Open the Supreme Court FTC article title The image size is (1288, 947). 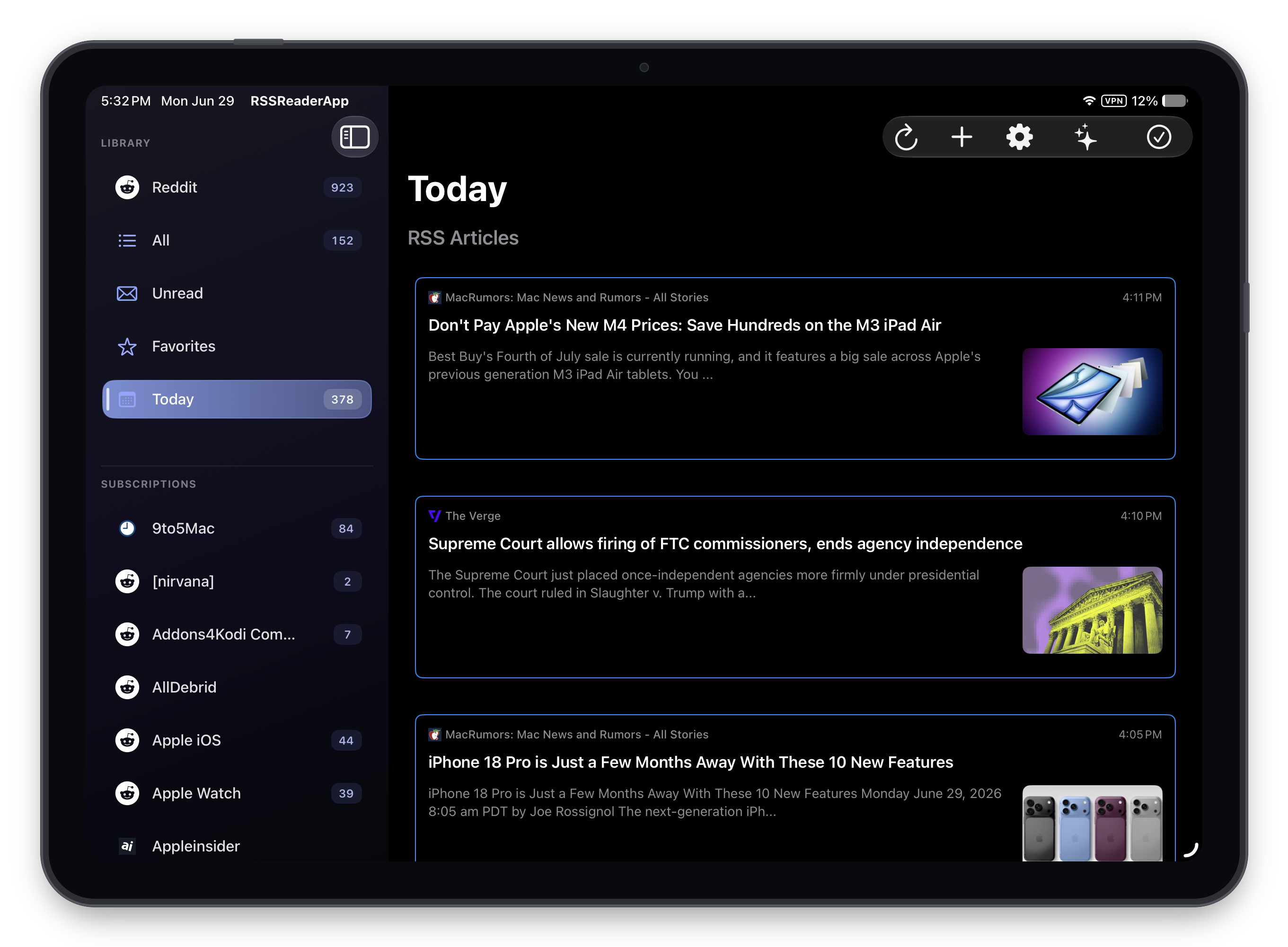(725, 544)
